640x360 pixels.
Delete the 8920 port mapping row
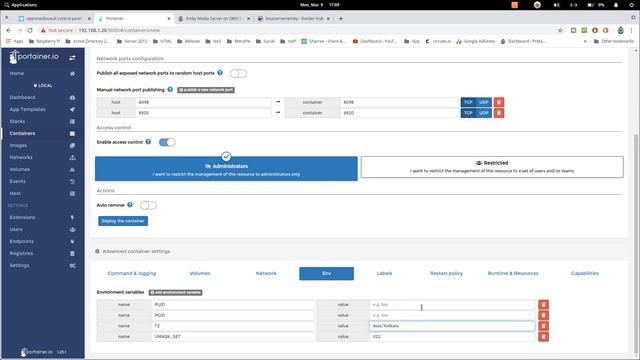click(x=499, y=113)
